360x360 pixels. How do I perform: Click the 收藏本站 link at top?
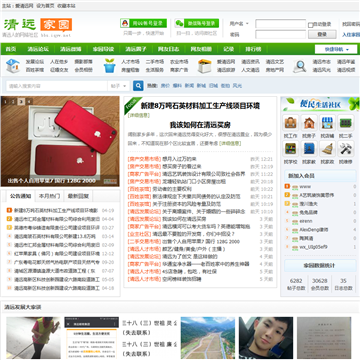tap(66, 6)
